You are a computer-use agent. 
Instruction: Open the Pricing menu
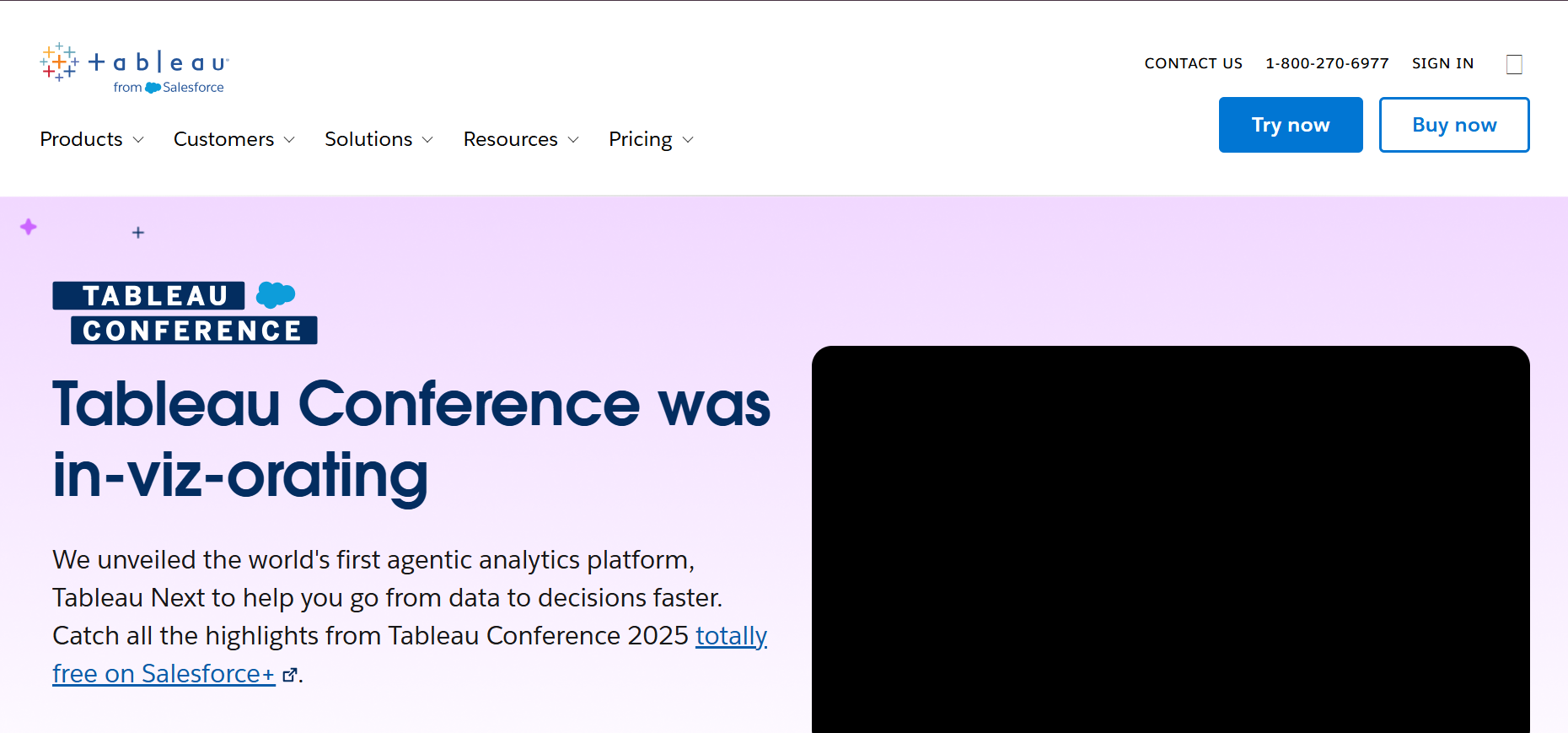click(x=641, y=139)
